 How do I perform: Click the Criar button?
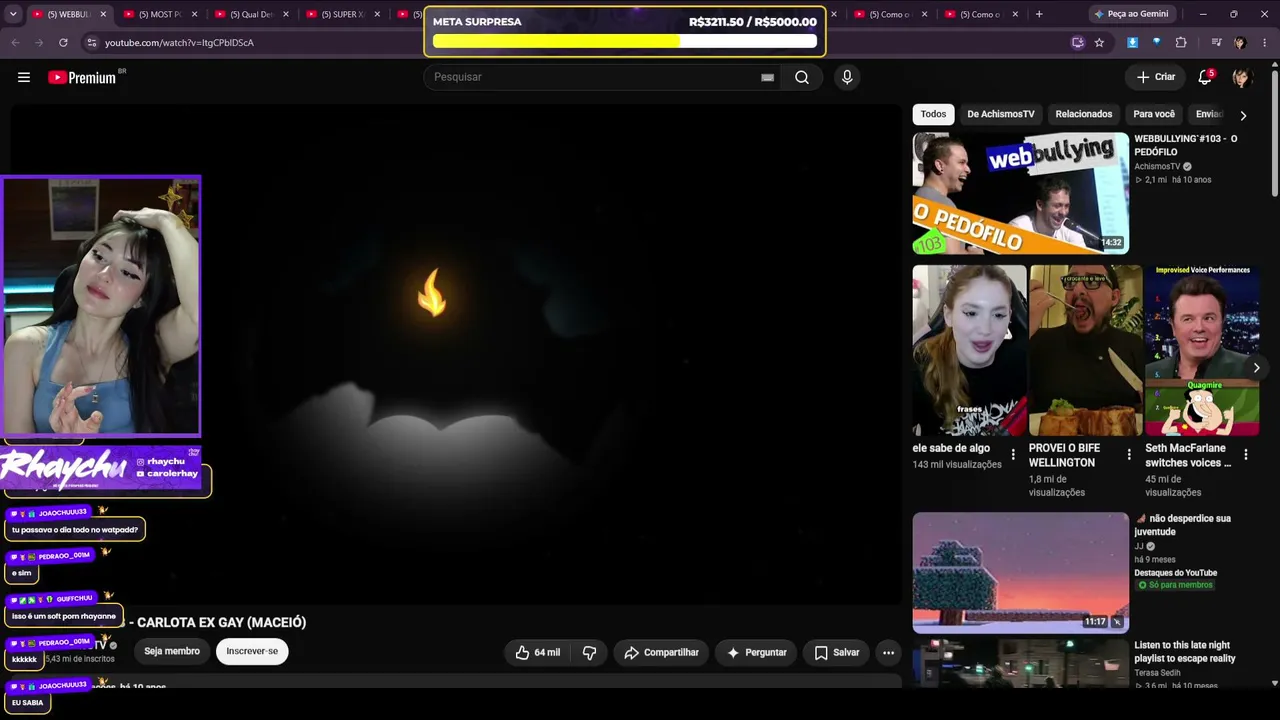(1156, 77)
